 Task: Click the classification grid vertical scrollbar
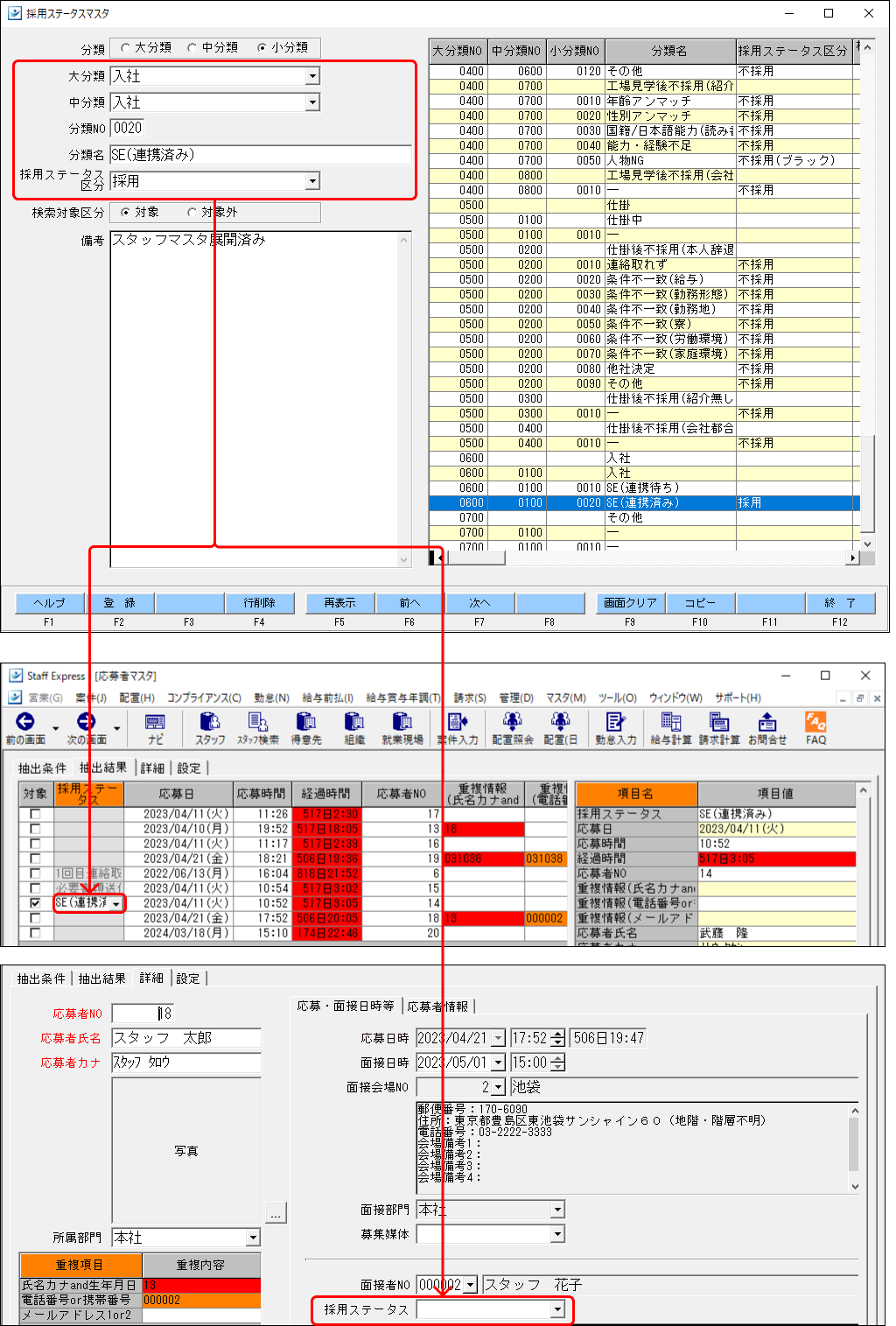click(x=867, y=294)
